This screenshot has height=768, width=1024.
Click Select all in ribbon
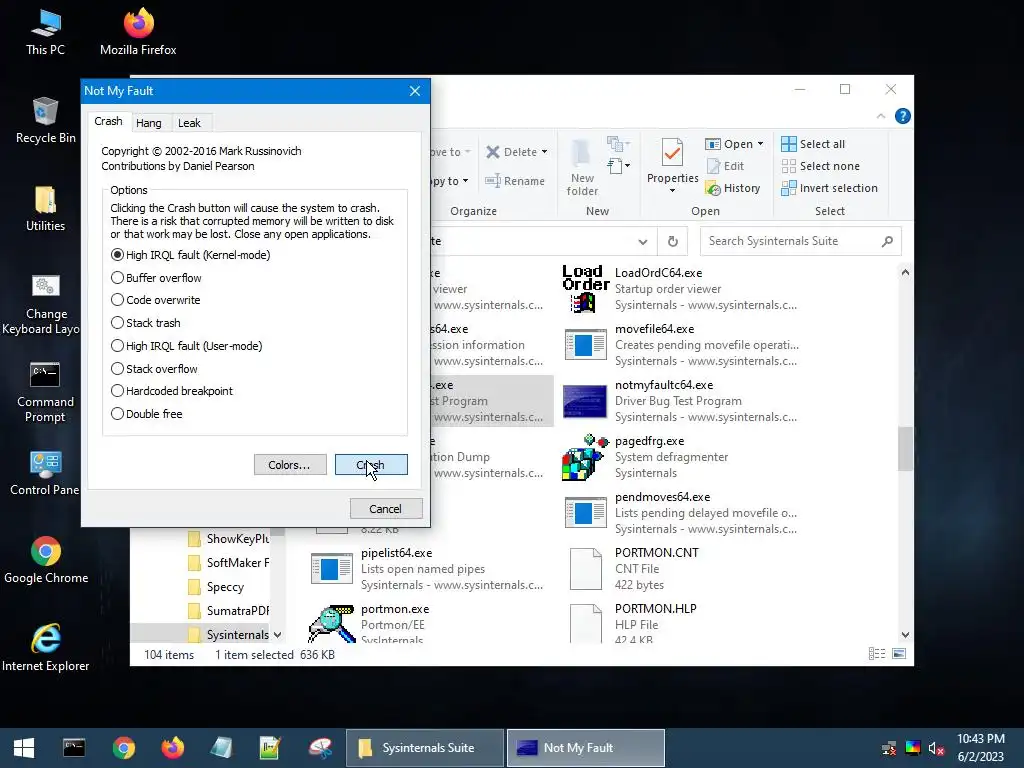tap(813, 144)
